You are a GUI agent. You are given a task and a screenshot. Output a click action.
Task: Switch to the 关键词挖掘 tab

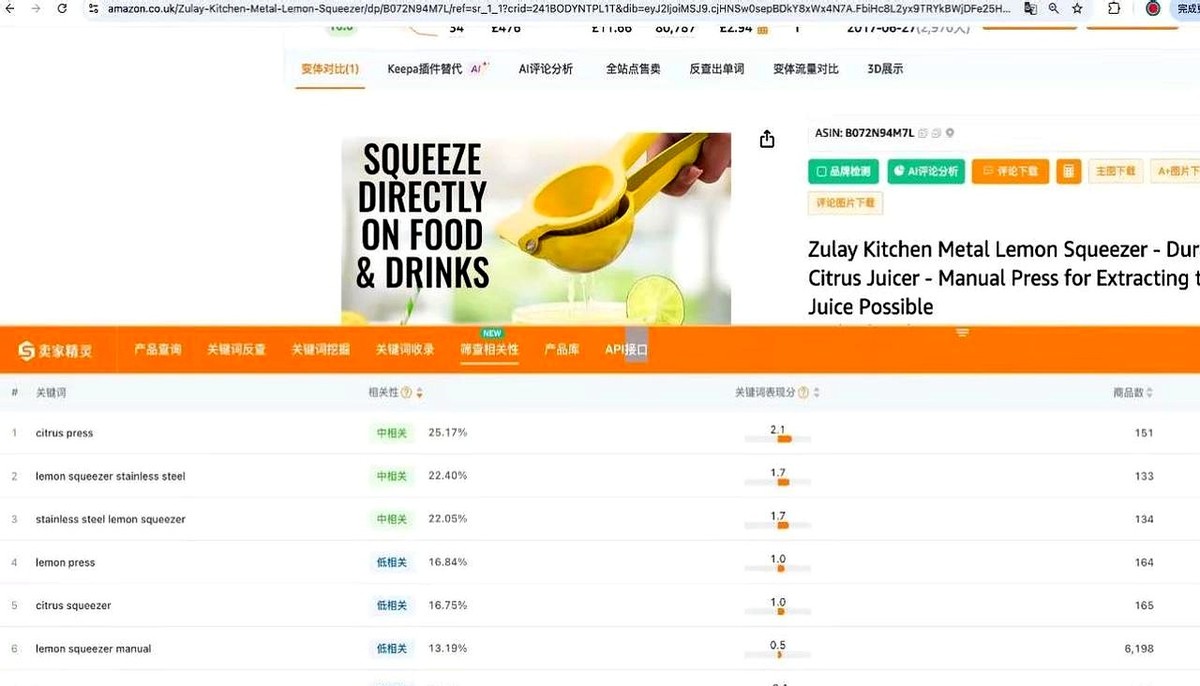[320, 350]
